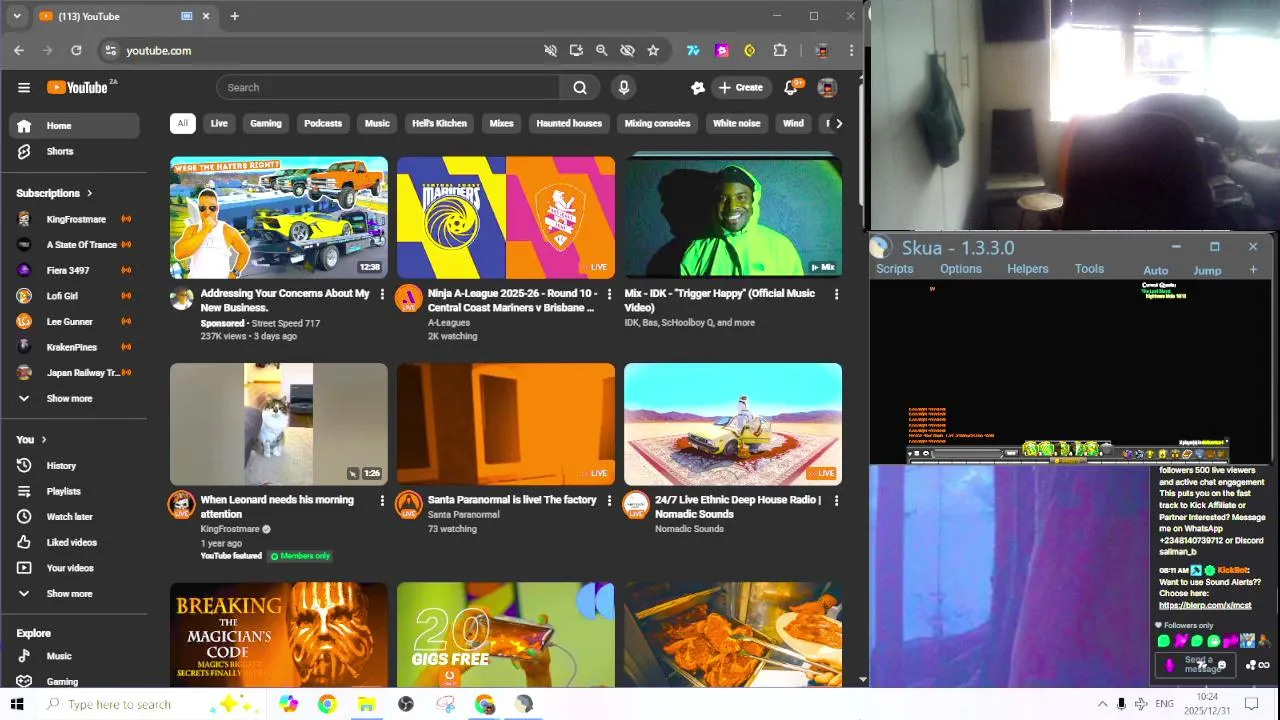Open the 24/7 Live Ethnic Deep House thumbnail

click(x=733, y=424)
